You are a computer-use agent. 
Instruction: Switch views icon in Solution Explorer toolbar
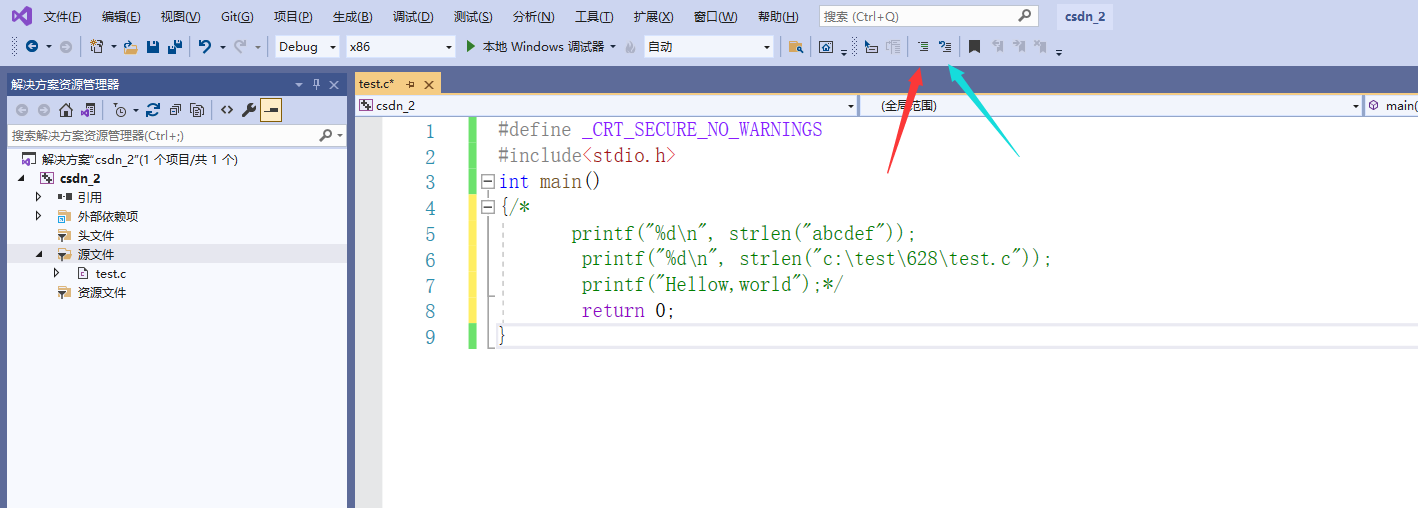(x=88, y=110)
